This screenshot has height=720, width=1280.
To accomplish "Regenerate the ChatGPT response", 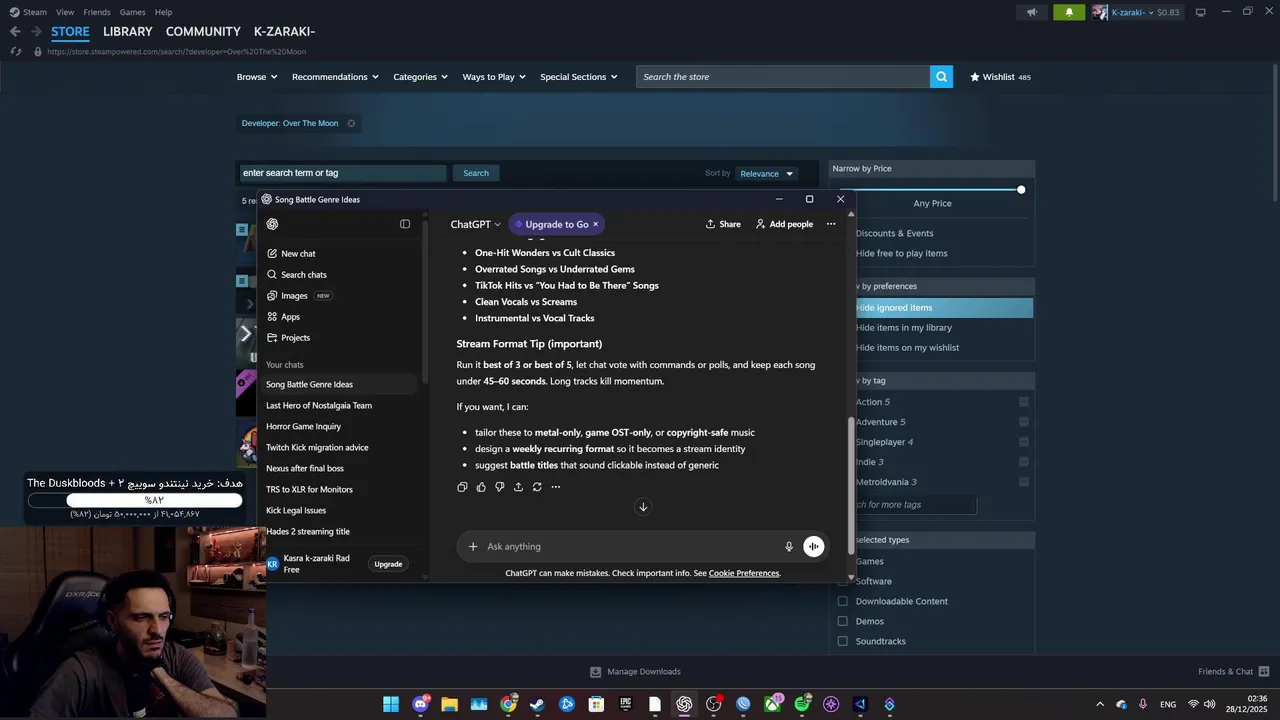I will pyautogui.click(x=537, y=487).
